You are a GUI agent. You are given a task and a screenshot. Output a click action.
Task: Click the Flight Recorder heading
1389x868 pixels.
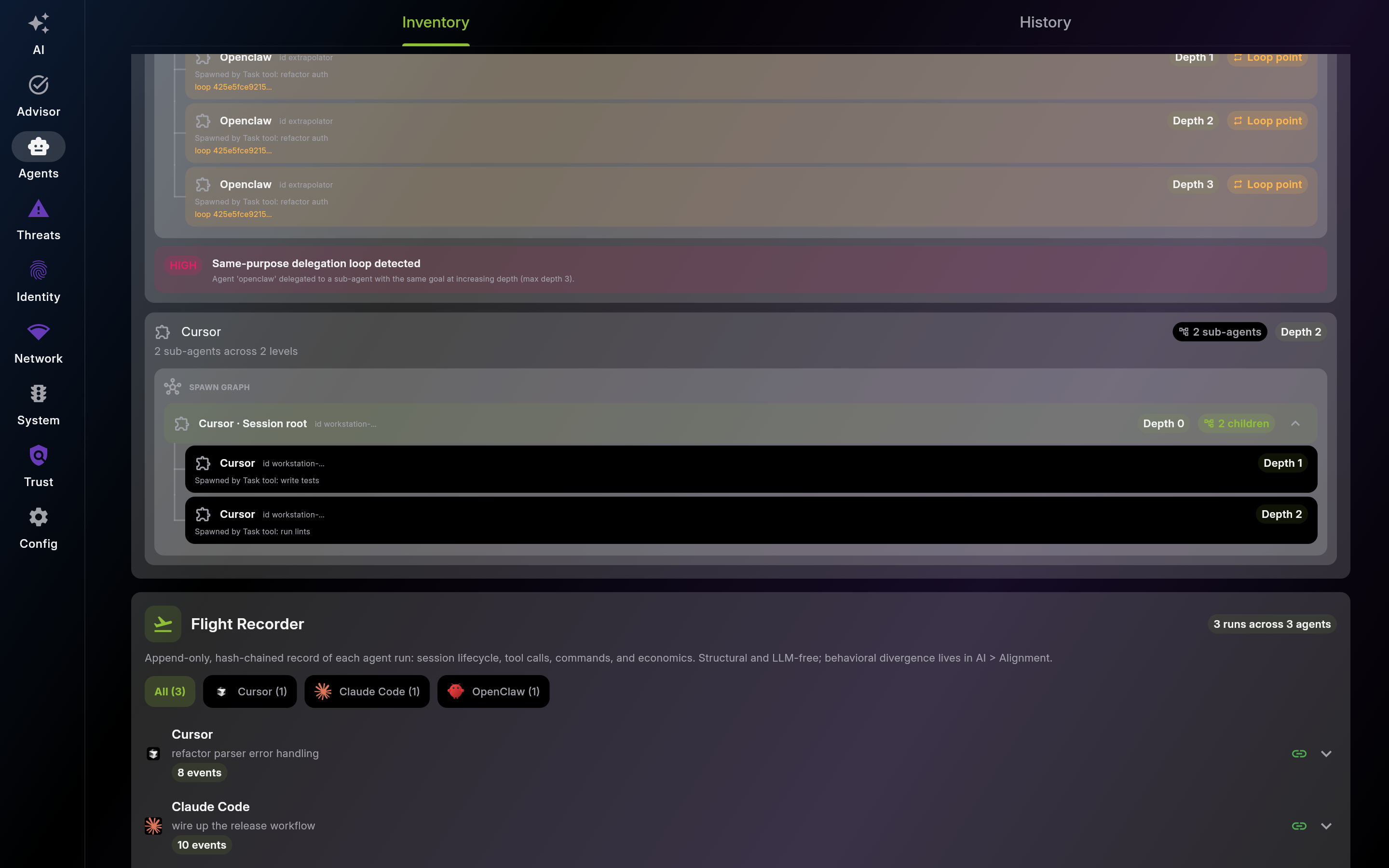pos(247,624)
